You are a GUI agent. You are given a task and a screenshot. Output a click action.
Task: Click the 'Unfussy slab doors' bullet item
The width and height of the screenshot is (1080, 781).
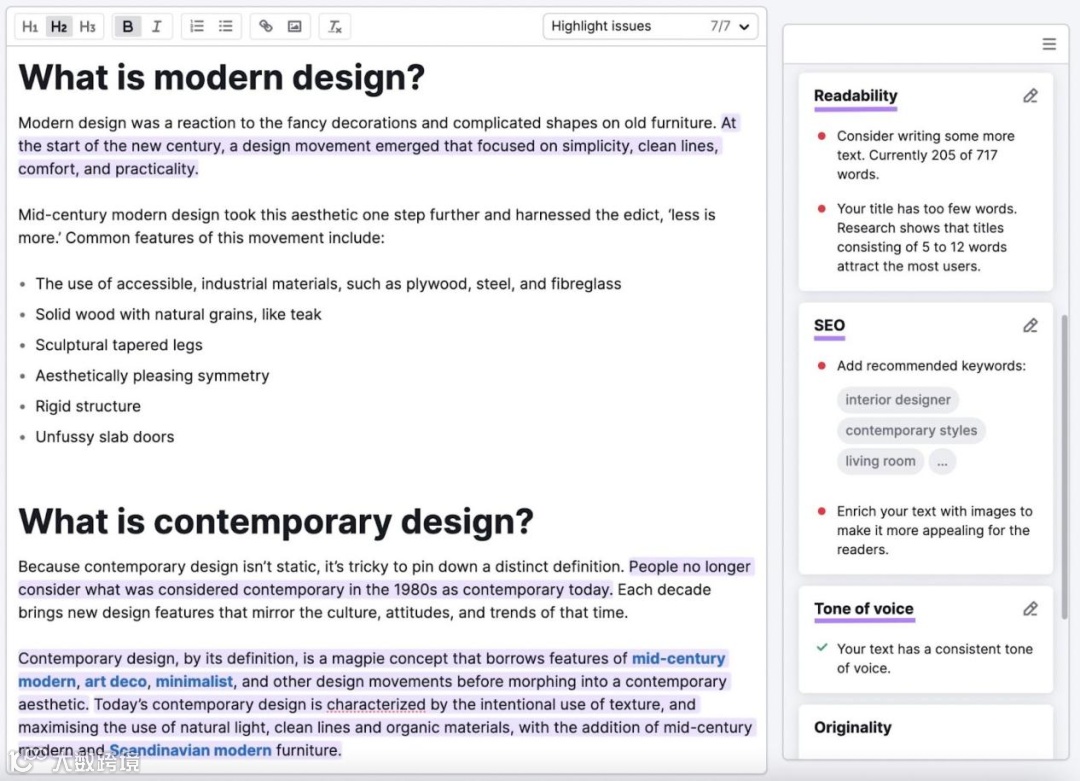(105, 437)
